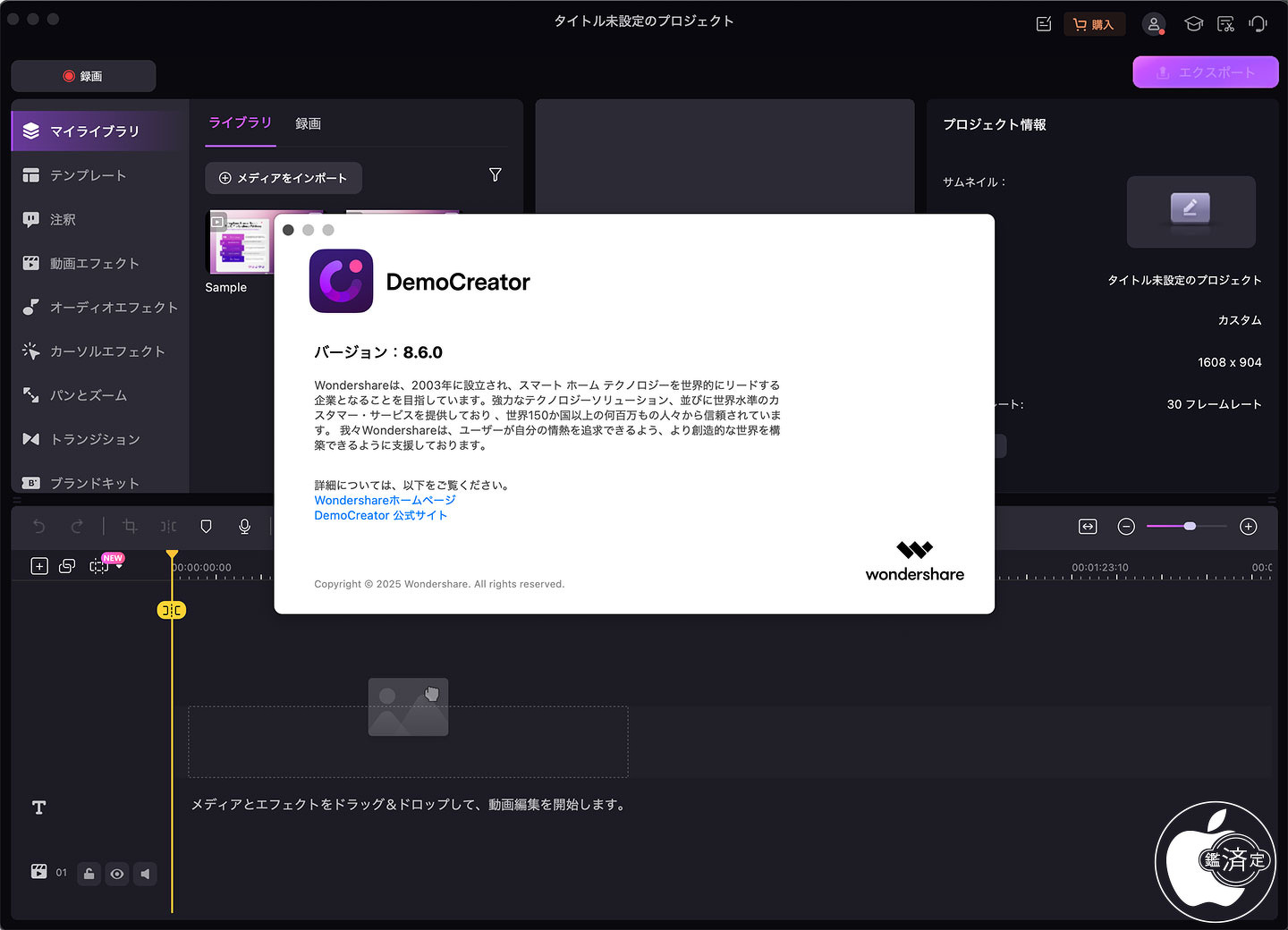Screen dimensions: 1288x930
Task: Click the scissors editing tool icon in title bar
Action: pos(1225,24)
